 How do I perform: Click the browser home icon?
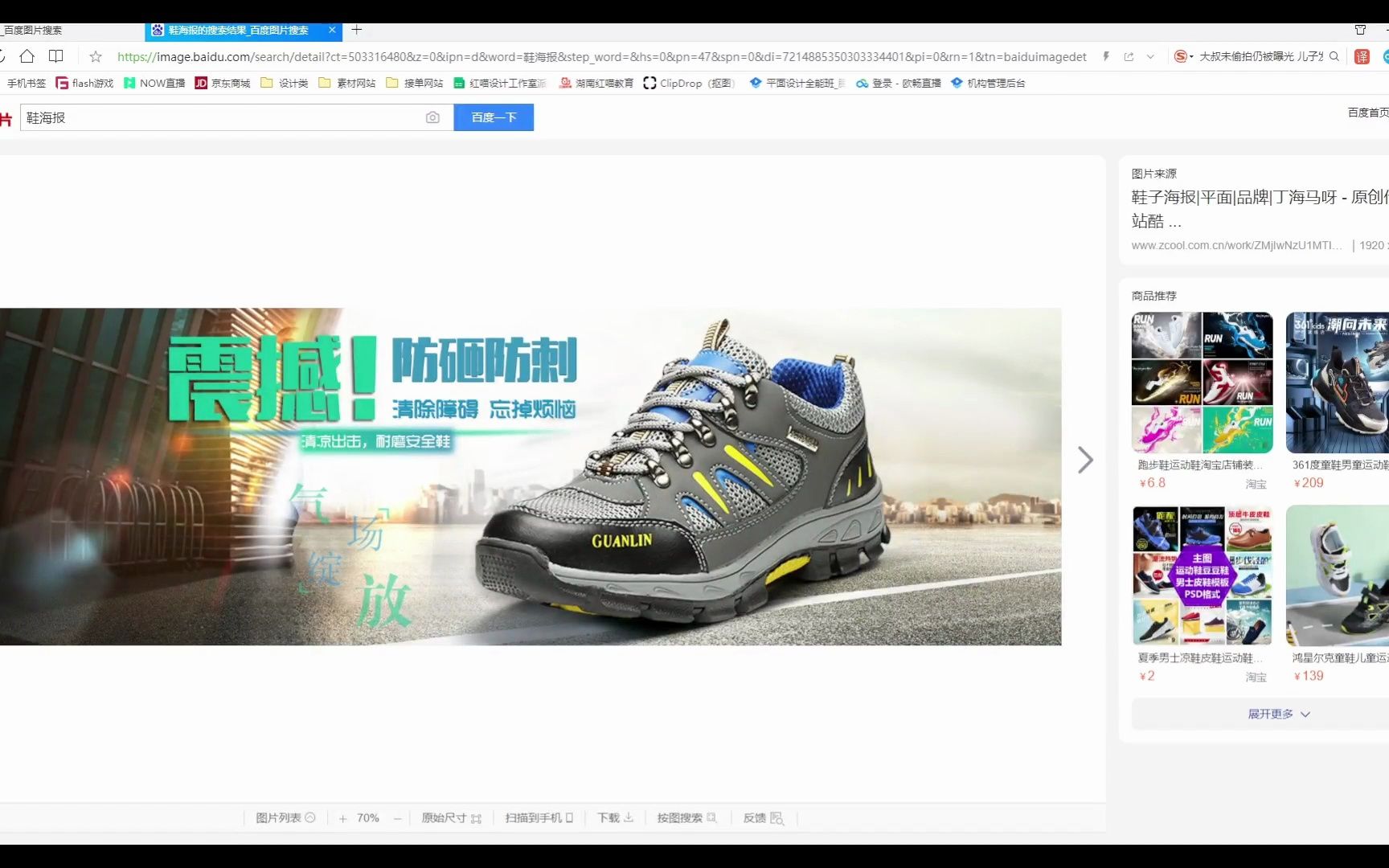tap(27, 56)
